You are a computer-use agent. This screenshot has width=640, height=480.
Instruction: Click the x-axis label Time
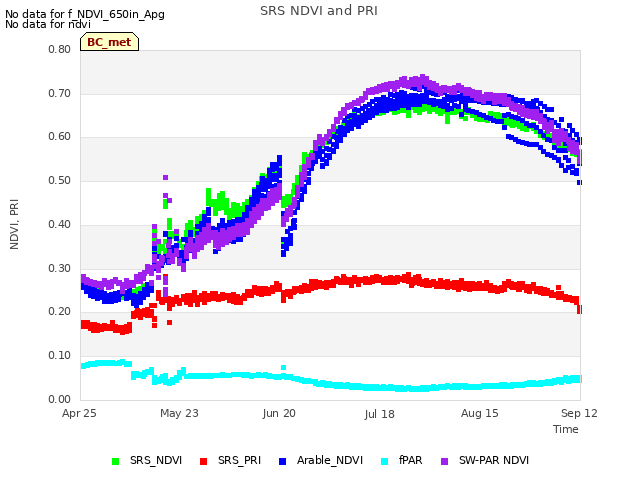tap(566, 429)
